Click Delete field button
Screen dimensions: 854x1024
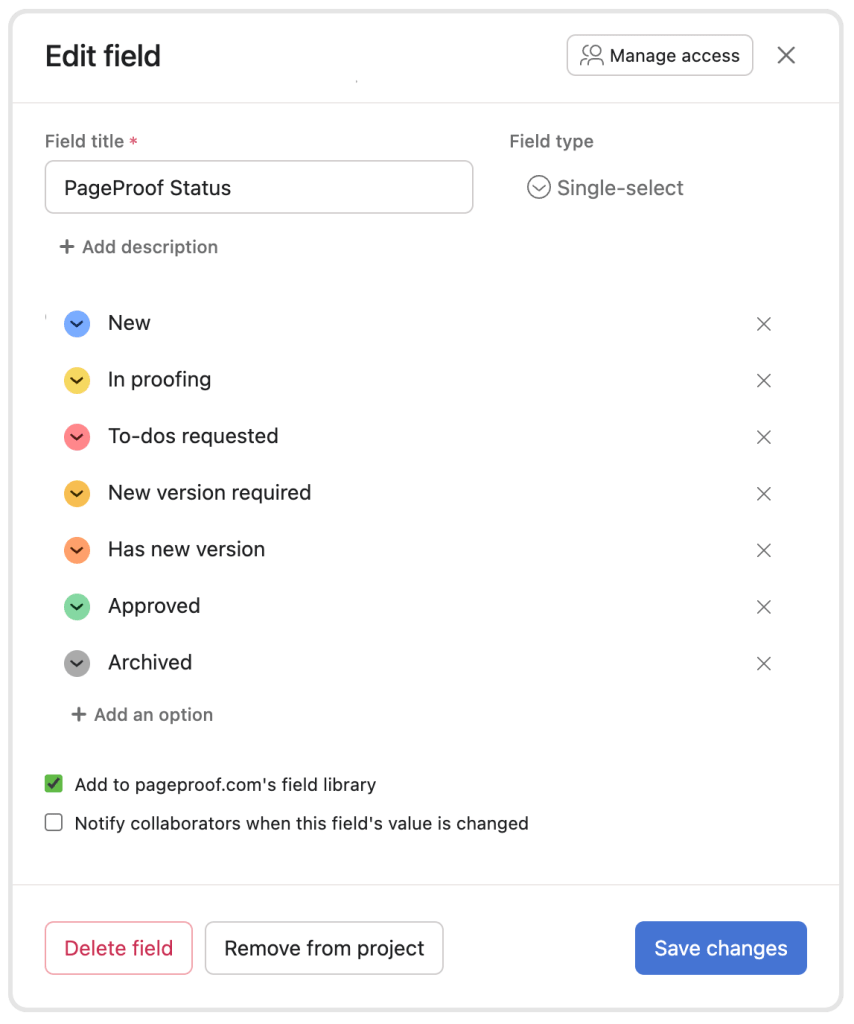pos(118,948)
